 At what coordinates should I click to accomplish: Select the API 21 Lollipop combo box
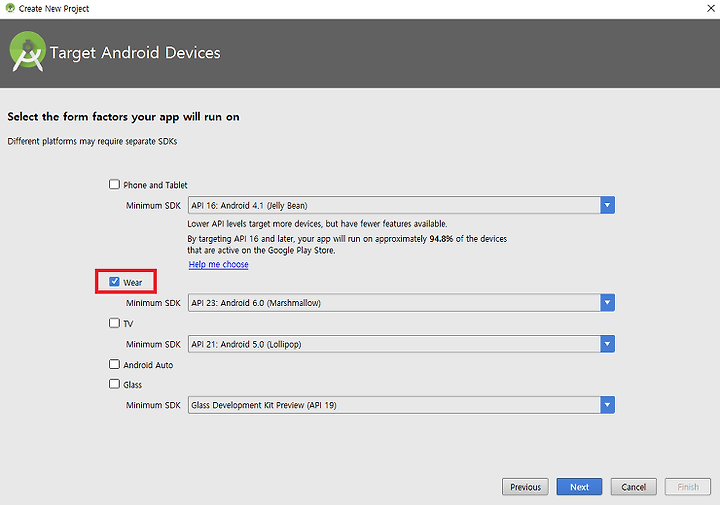tap(401, 344)
